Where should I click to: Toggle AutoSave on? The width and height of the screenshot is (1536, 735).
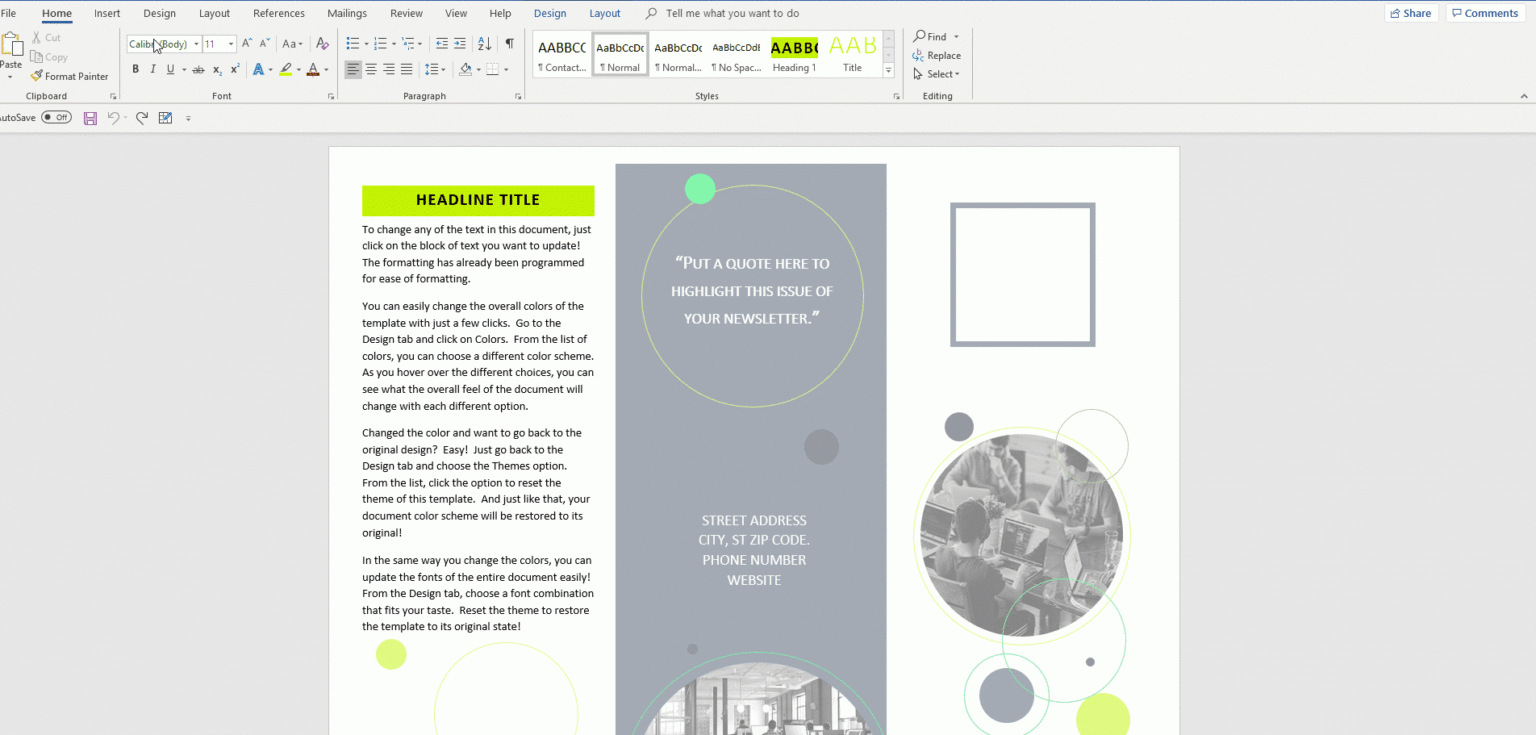point(56,117)
